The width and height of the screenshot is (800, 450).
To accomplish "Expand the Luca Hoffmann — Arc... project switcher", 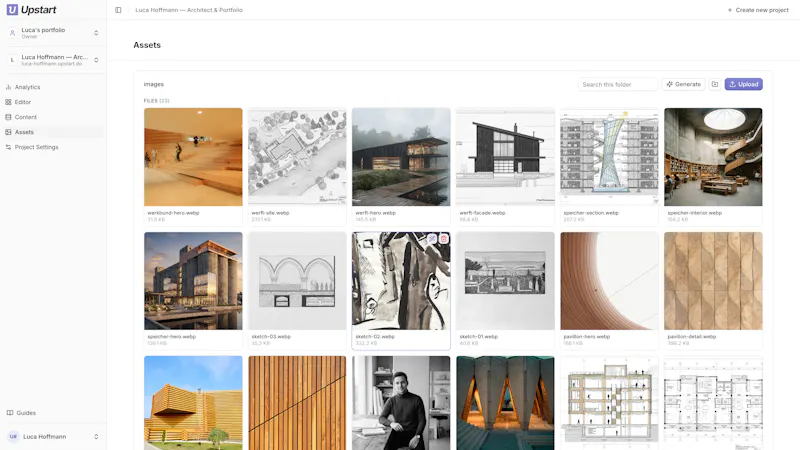I will [x=53, y=60].
